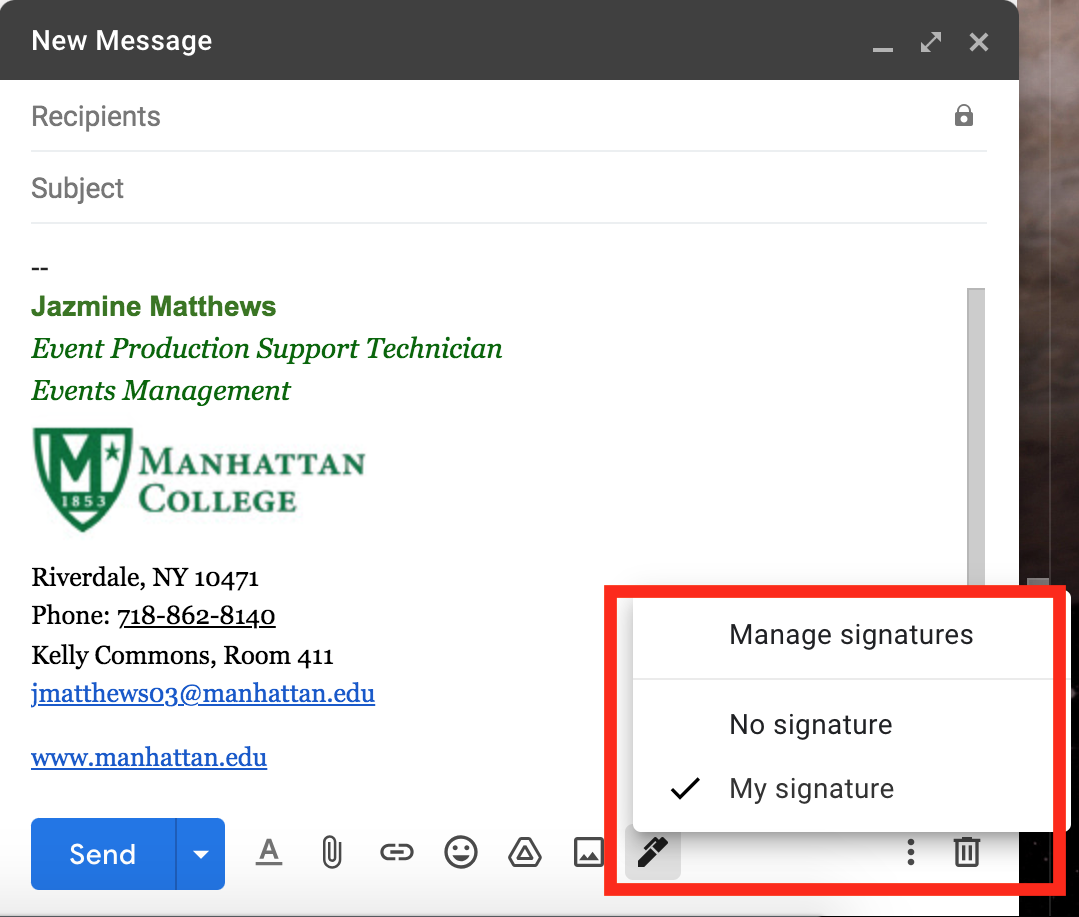Open more options three-dot menu
Viewport: 1079px width, 917px height.
[x=910, y=852]
